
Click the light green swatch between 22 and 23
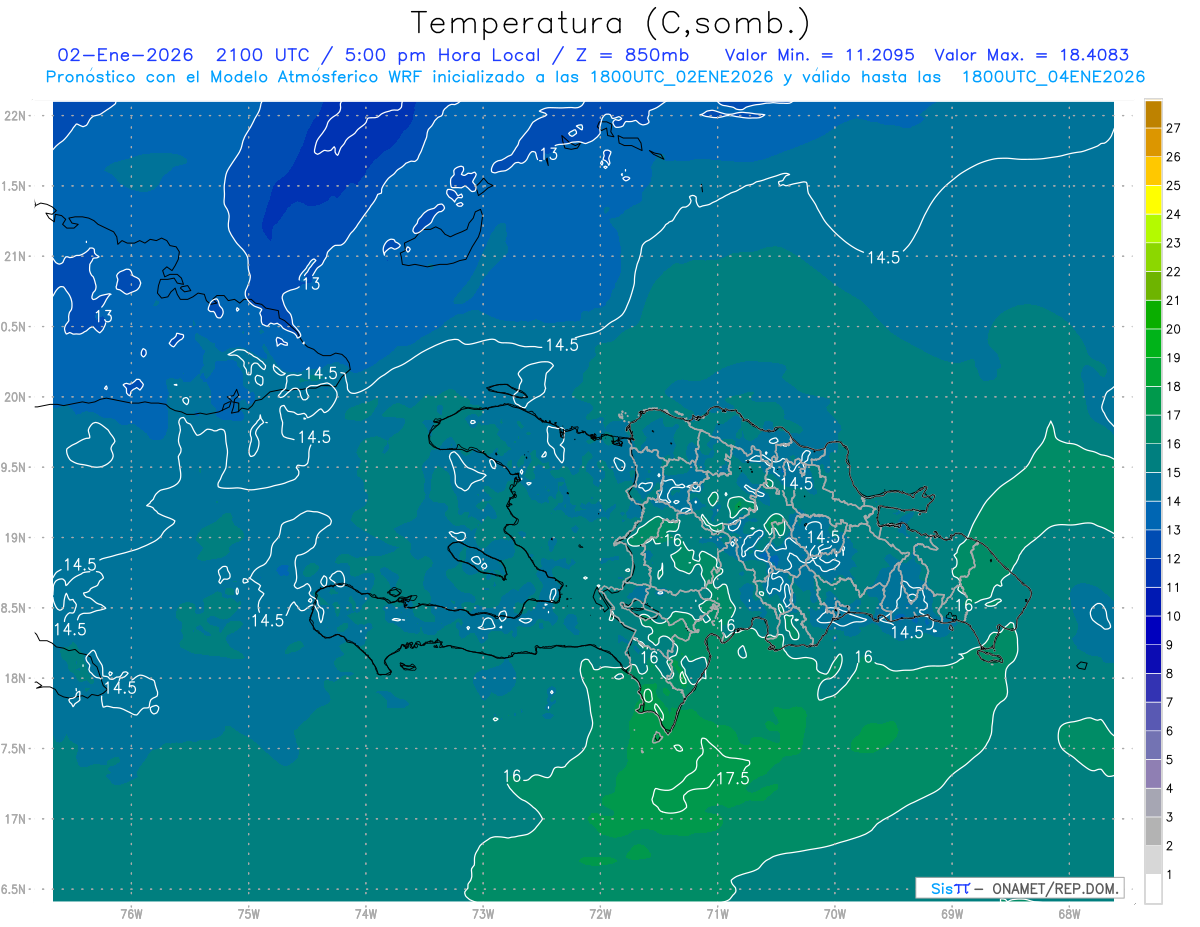click(x=1154, y=257)
